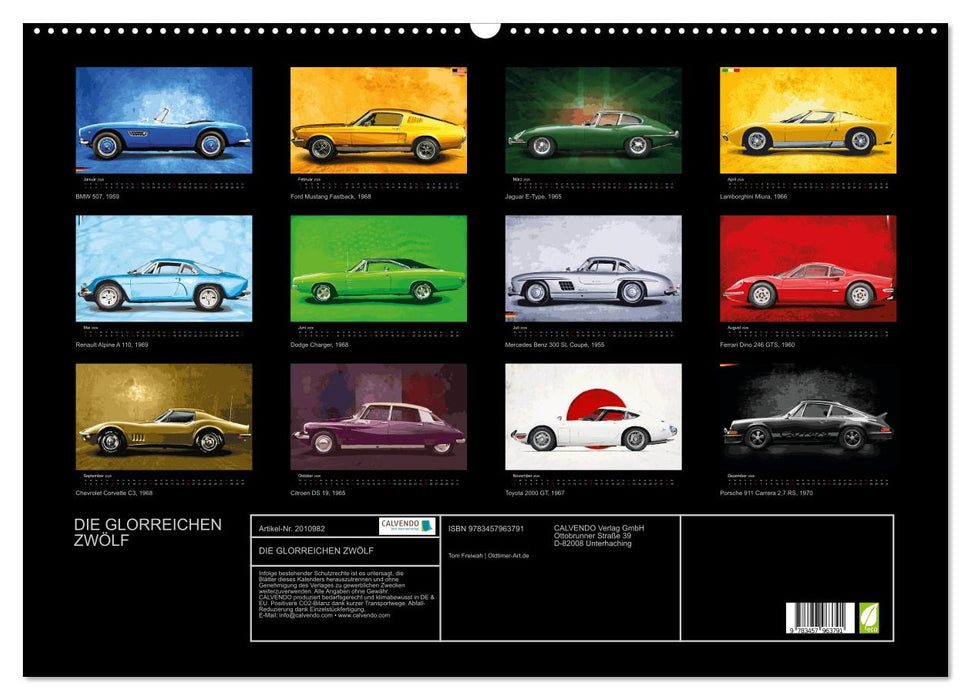Select the green Dodge Charger image

[x=378, y=268]
